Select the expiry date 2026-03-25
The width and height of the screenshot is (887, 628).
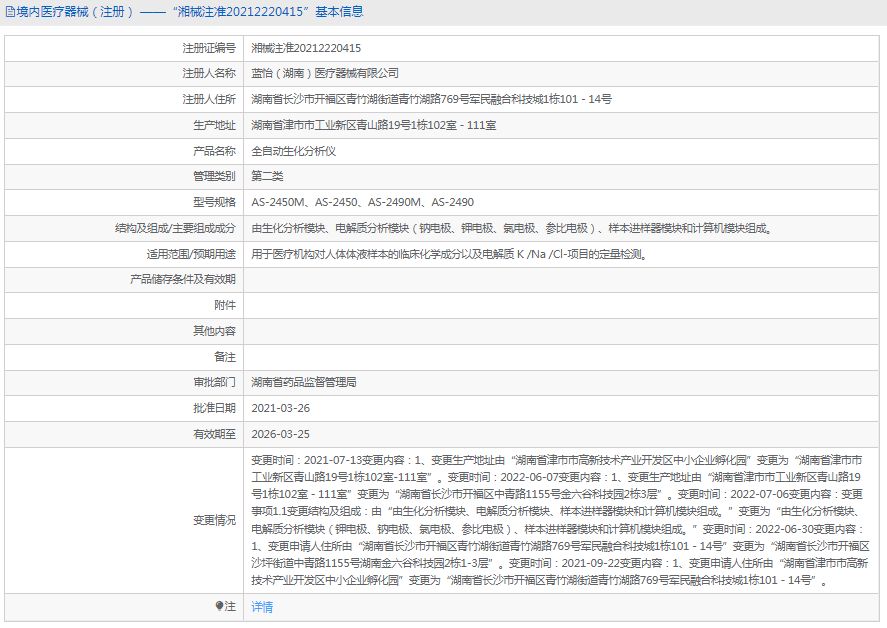[281, 434]
